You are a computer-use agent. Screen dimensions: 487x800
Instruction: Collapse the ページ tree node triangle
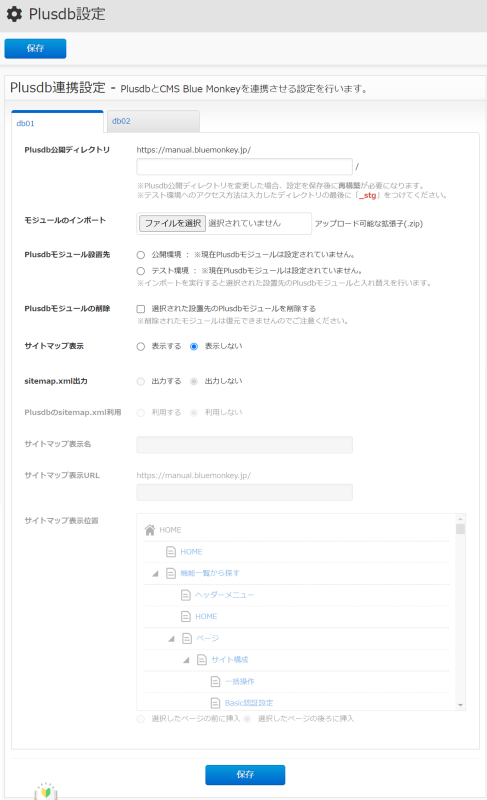coord(171,639)
